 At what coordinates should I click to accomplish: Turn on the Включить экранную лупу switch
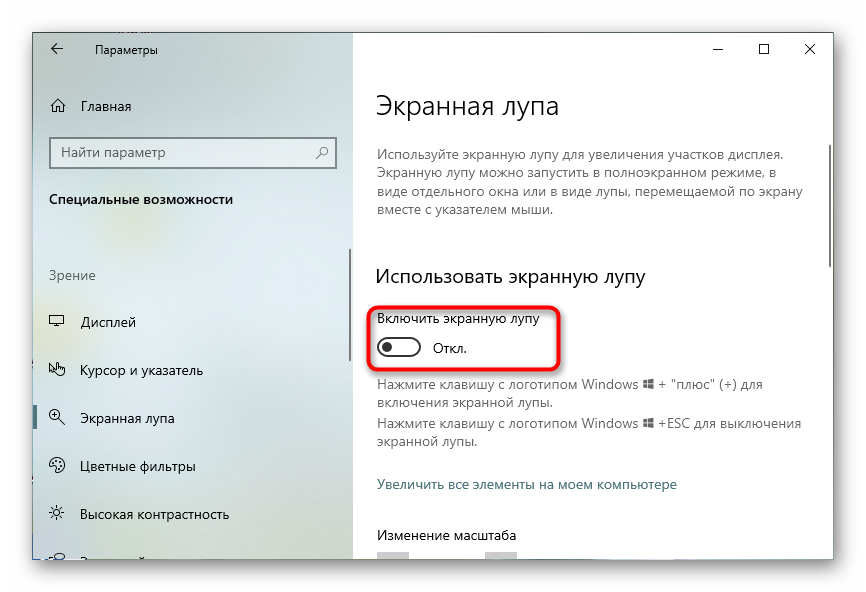click(x=399, y=348)
